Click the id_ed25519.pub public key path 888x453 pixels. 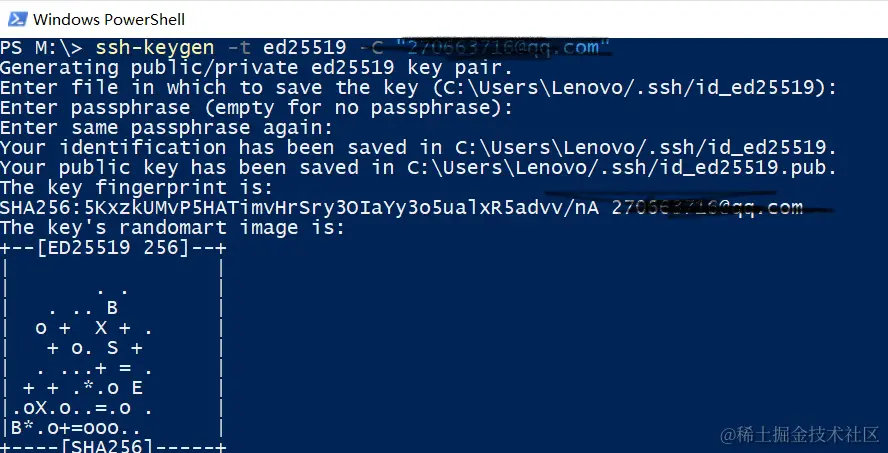point(622,168)
